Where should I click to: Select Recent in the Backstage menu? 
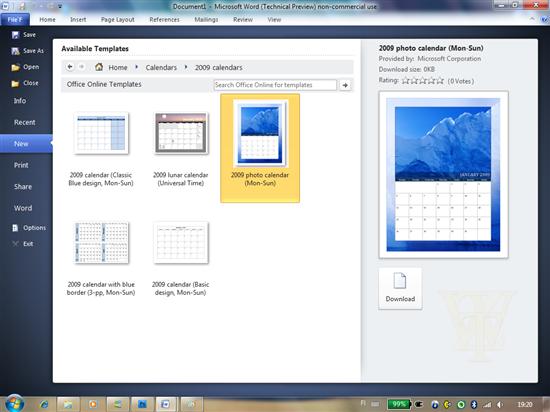pos(26,122)
